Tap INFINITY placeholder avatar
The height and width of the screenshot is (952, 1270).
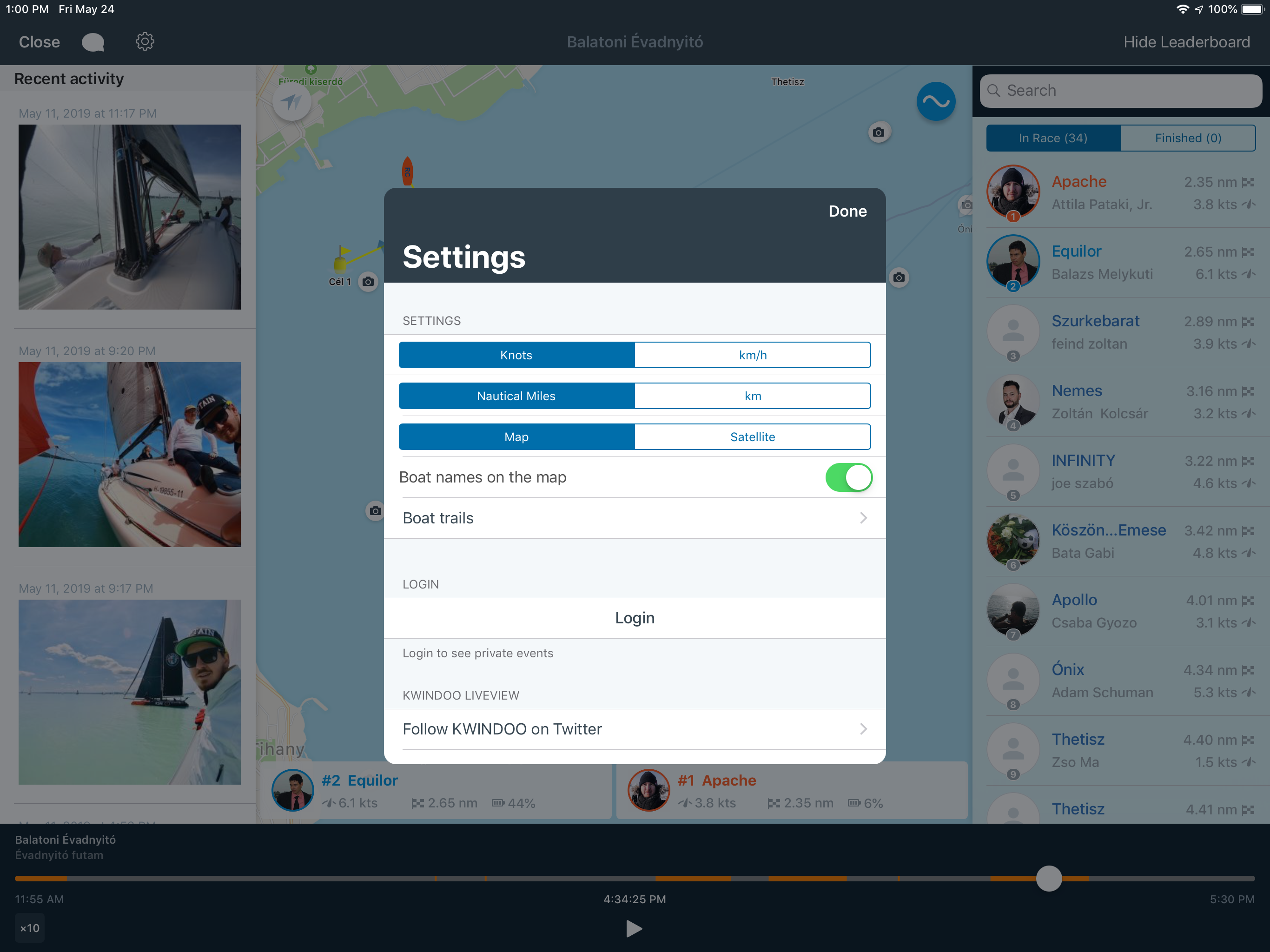click(1013, 471)
